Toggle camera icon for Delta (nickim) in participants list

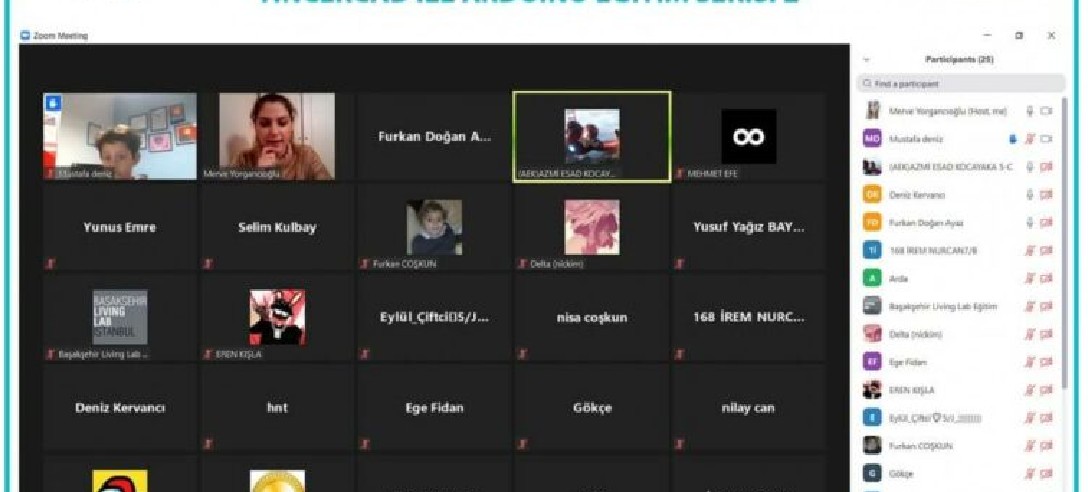pos(1047,334)
